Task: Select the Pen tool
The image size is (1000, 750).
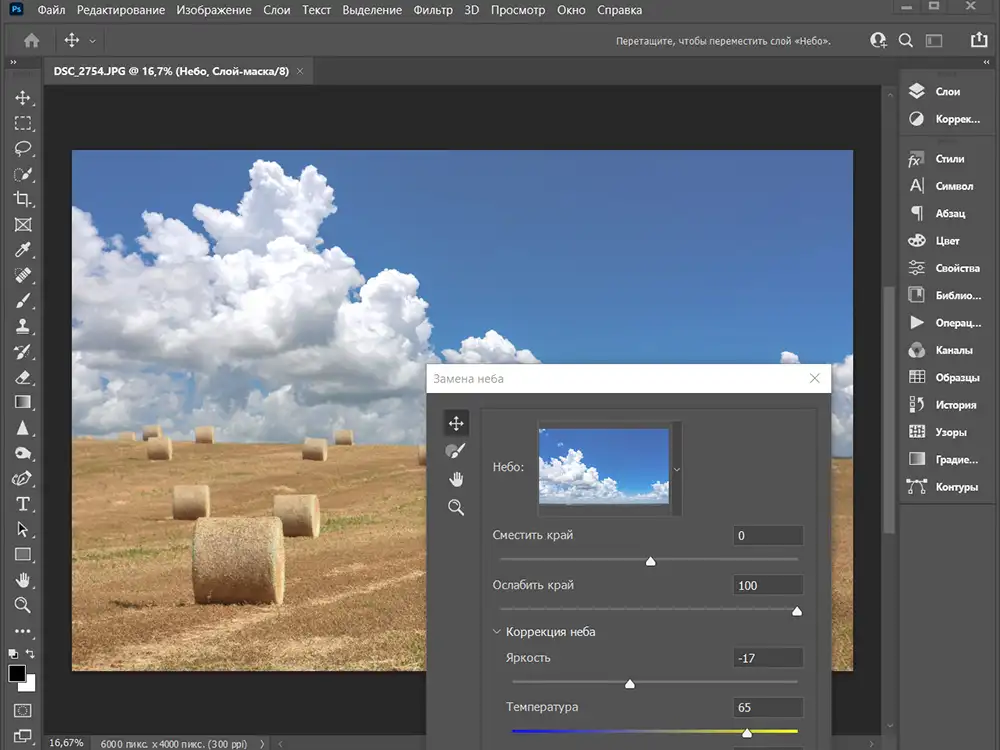Action: pyautogui.click(x=23, y=478)
